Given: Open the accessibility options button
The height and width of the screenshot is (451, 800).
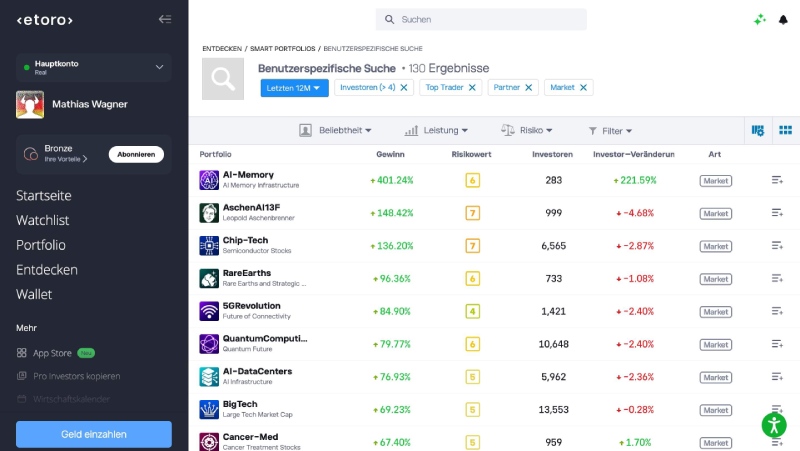Looking at the screenshot, I should [x=774, y=425].
